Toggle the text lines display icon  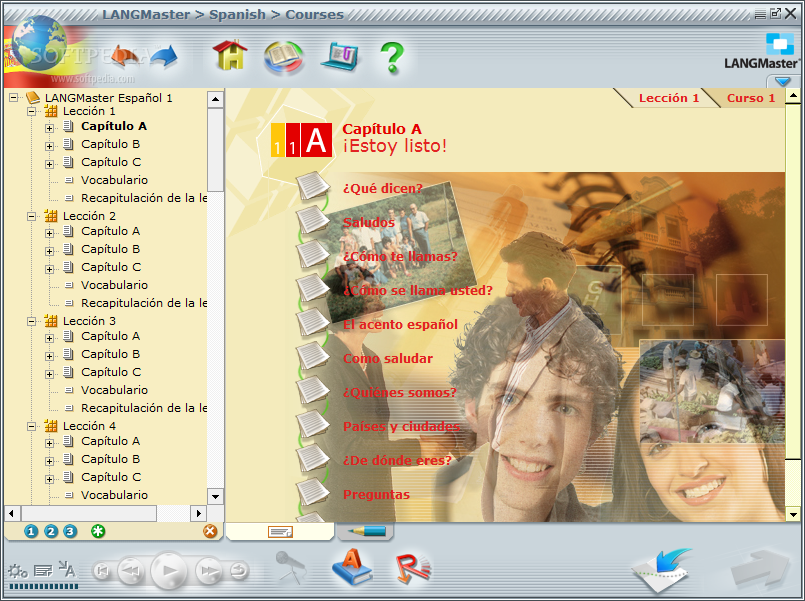click(43, 570)
